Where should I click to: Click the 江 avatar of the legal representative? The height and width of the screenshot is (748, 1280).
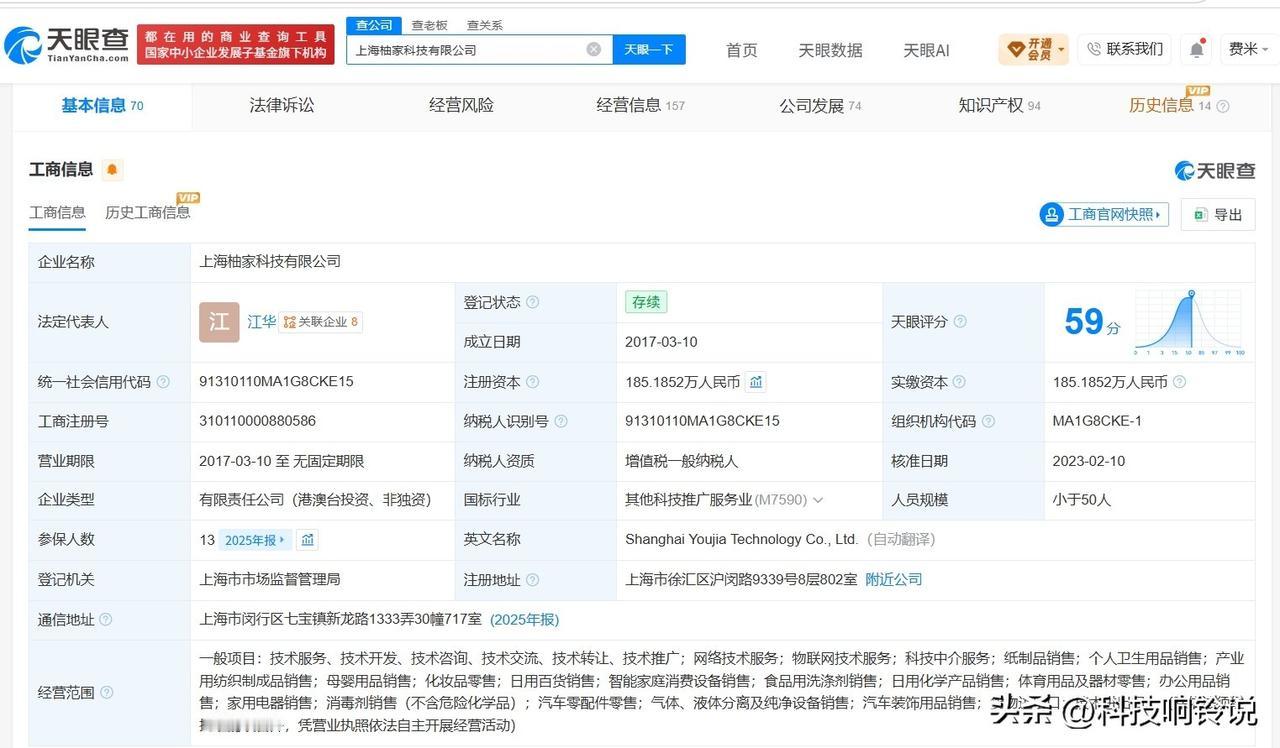click(x=219, y=322)
